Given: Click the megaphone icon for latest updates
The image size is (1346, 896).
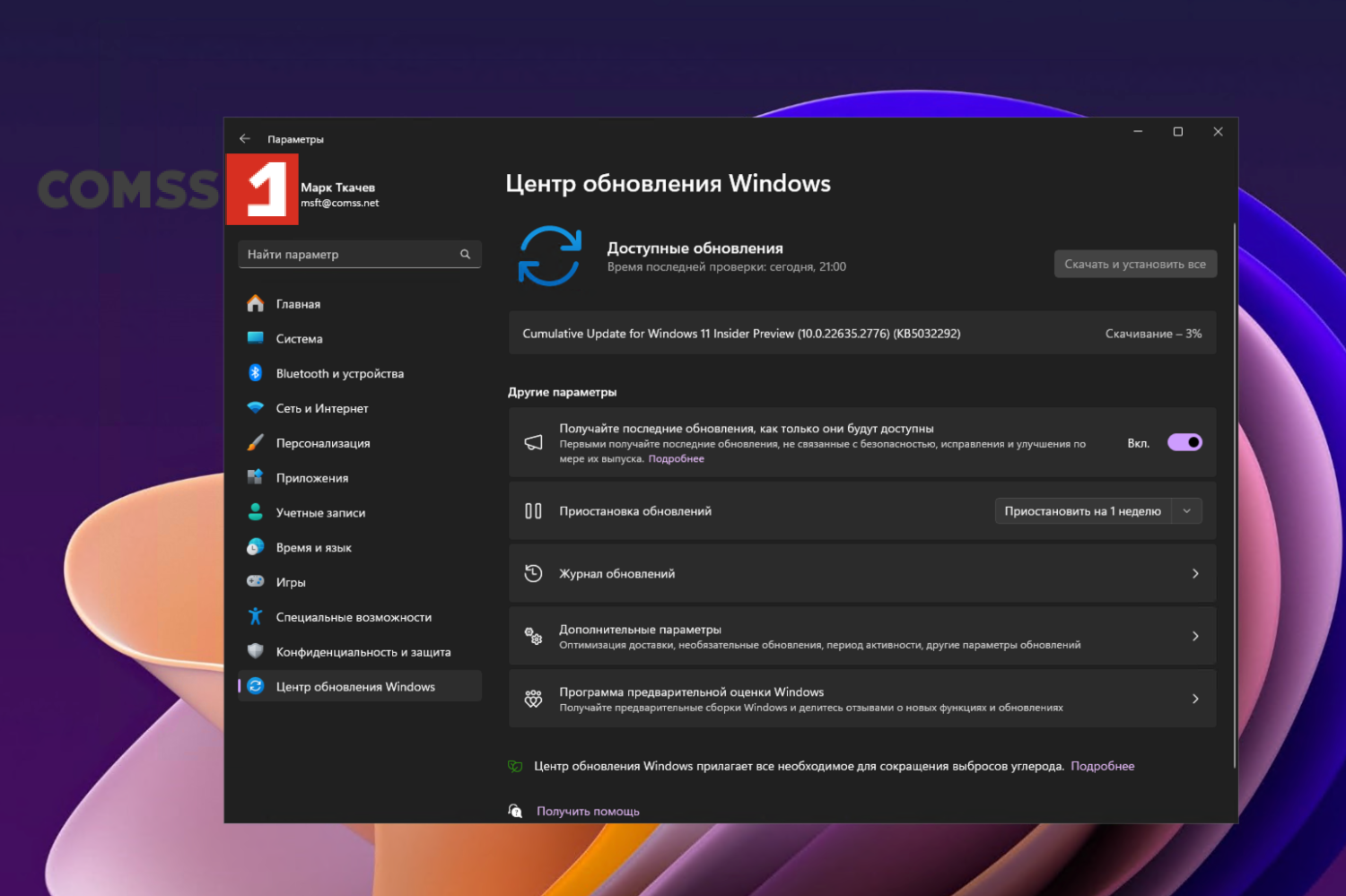Looking at the screenshot, I should [533, 443].
